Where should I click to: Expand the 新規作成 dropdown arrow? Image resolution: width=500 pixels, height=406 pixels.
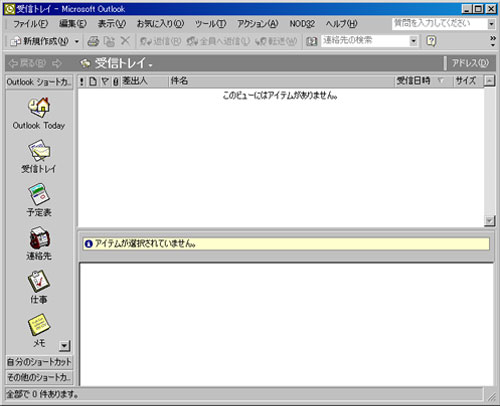click(x=77, y=42)
